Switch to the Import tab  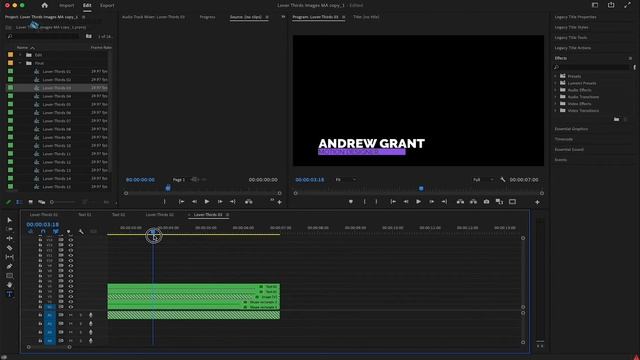tap(67, 6)
